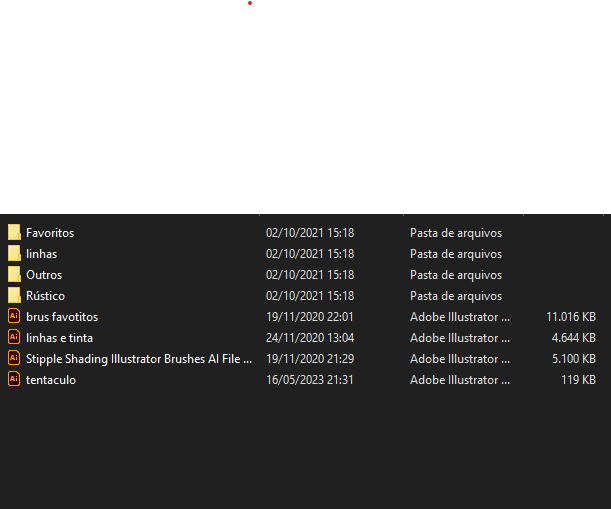This screenshot has width=611, height=509.
Task: Select the Outros folder name
Action: click(44, 275)
